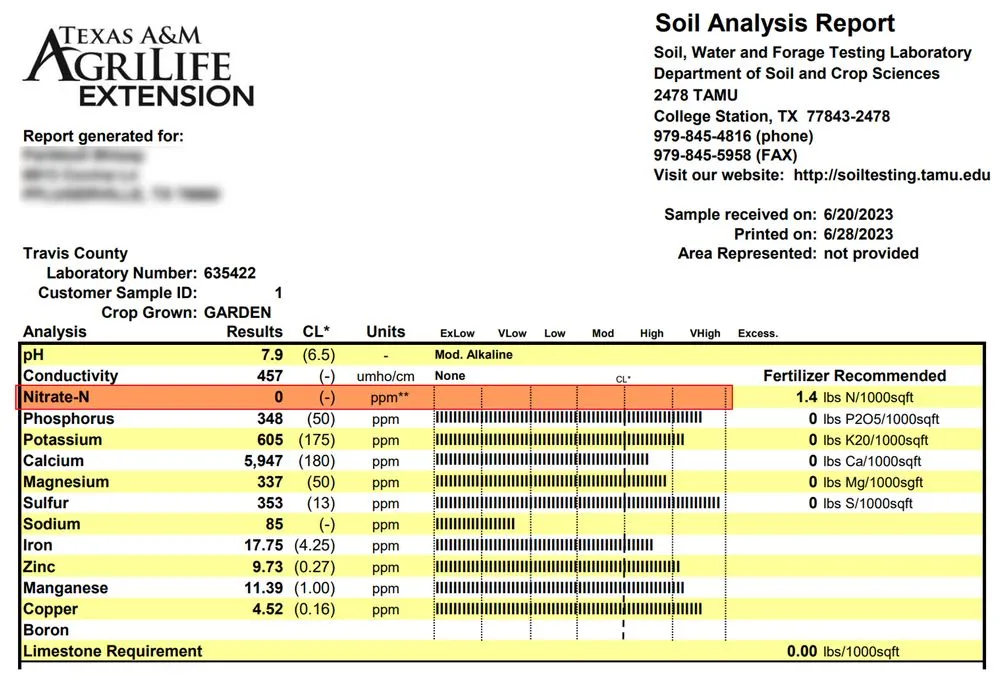
Task: Click the Fertilizer Recommended heading
Action: 854,376
